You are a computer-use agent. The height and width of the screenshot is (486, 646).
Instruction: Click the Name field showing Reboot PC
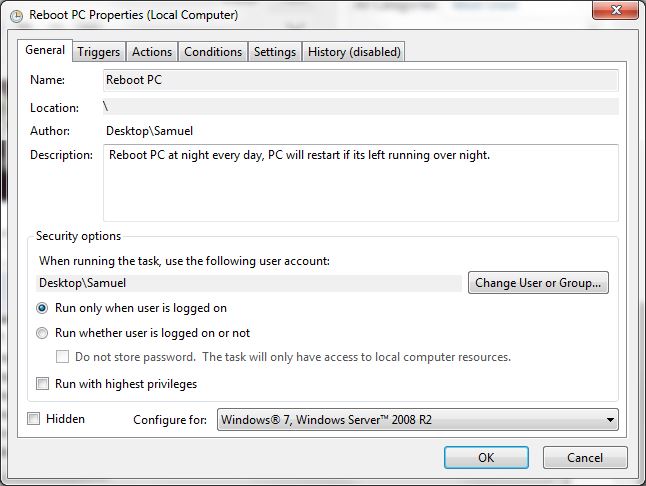(360, 80)
